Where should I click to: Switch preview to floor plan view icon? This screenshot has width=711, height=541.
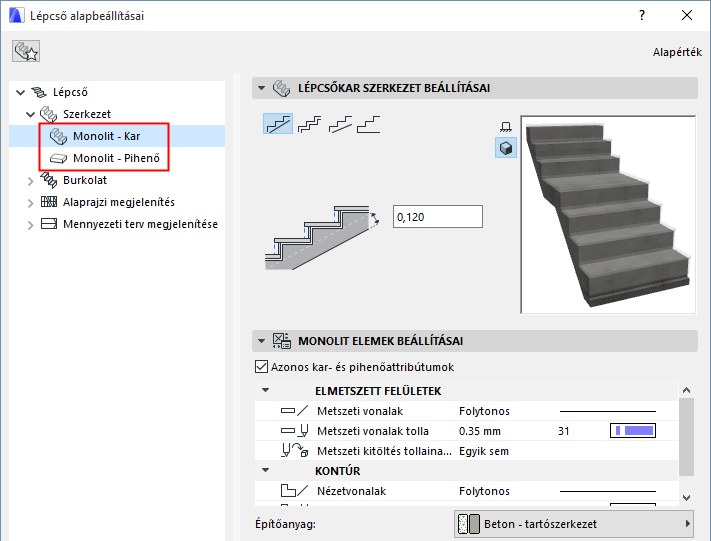point(506,127)
